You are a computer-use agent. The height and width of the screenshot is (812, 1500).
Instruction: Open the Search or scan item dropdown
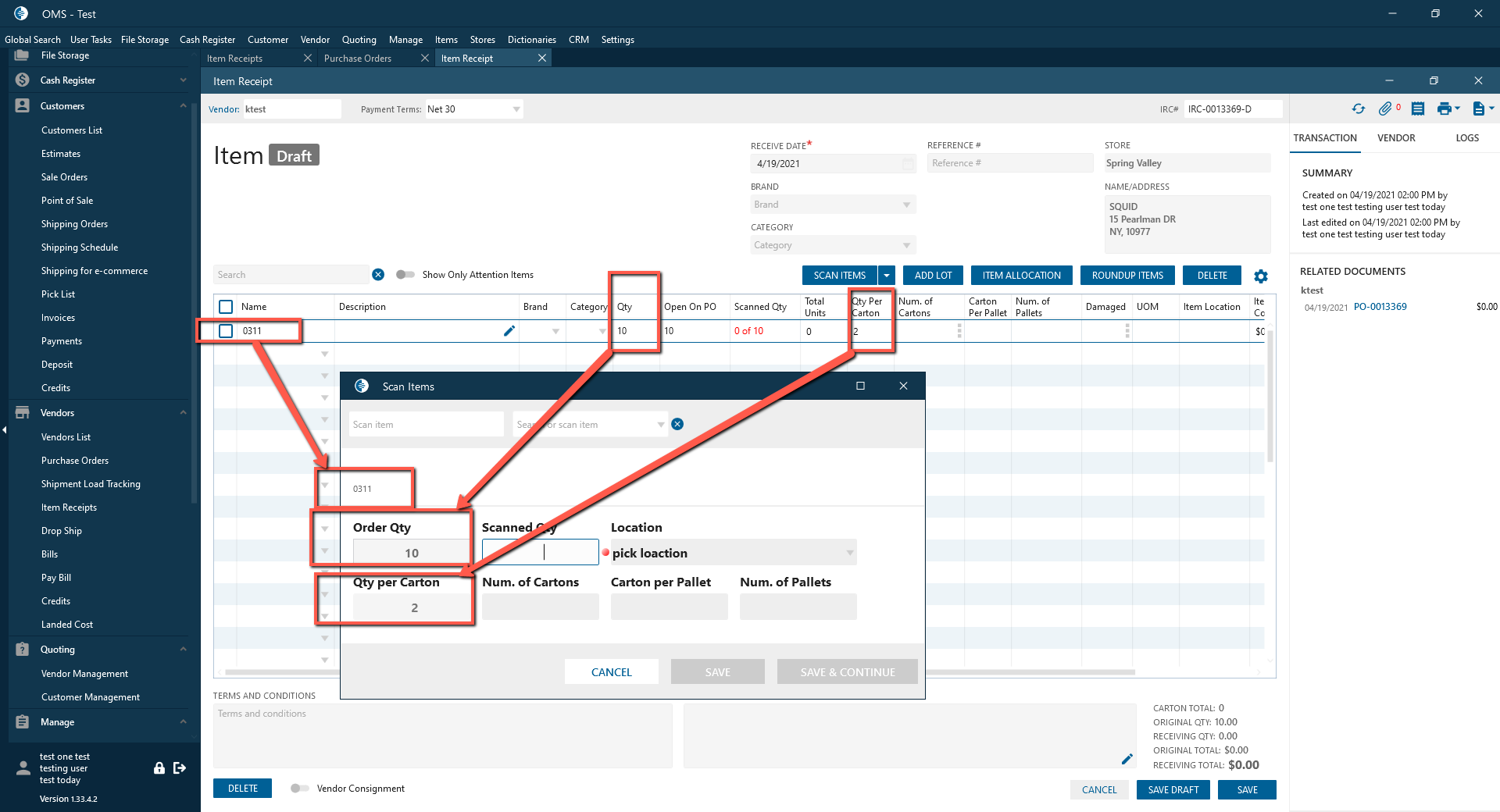[661, 425]
